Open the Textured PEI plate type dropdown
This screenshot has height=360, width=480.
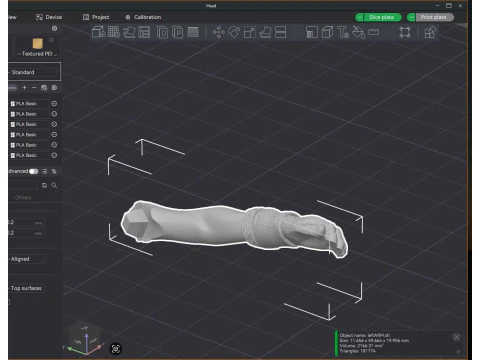pyautogui.click(x=37, y=54)
